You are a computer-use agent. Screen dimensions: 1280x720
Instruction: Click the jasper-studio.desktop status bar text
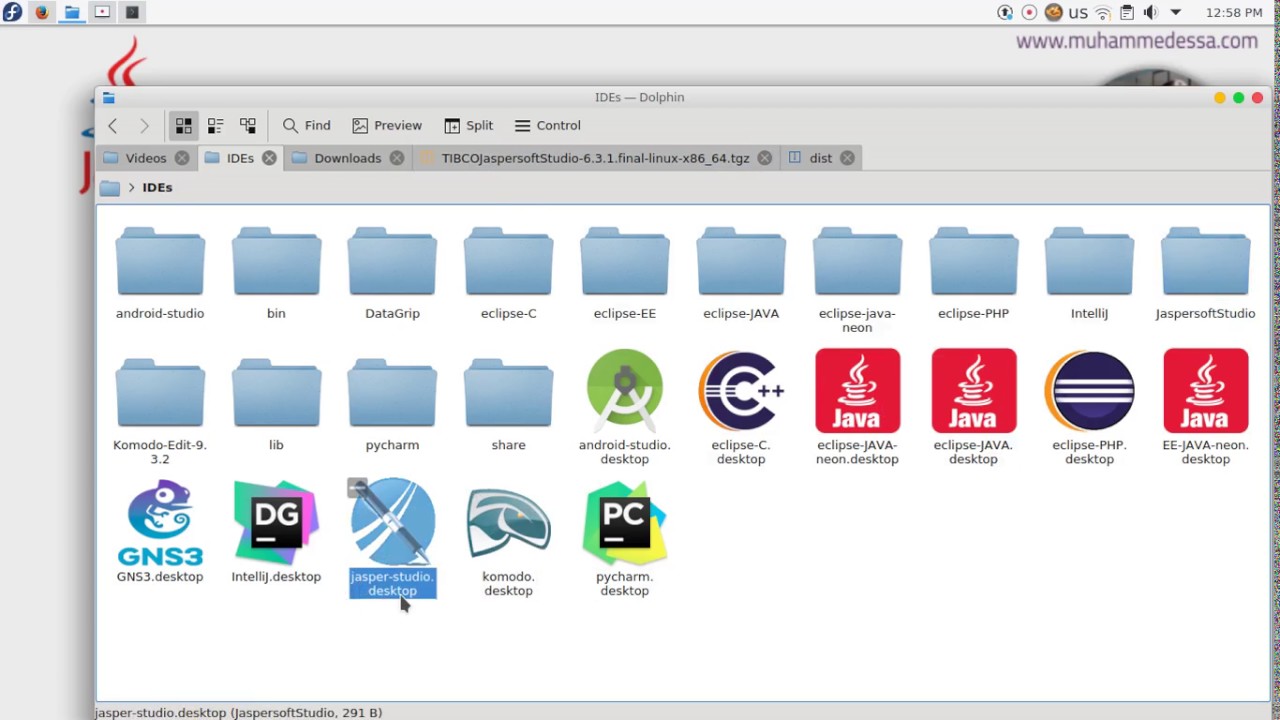(x=238, y=713)
